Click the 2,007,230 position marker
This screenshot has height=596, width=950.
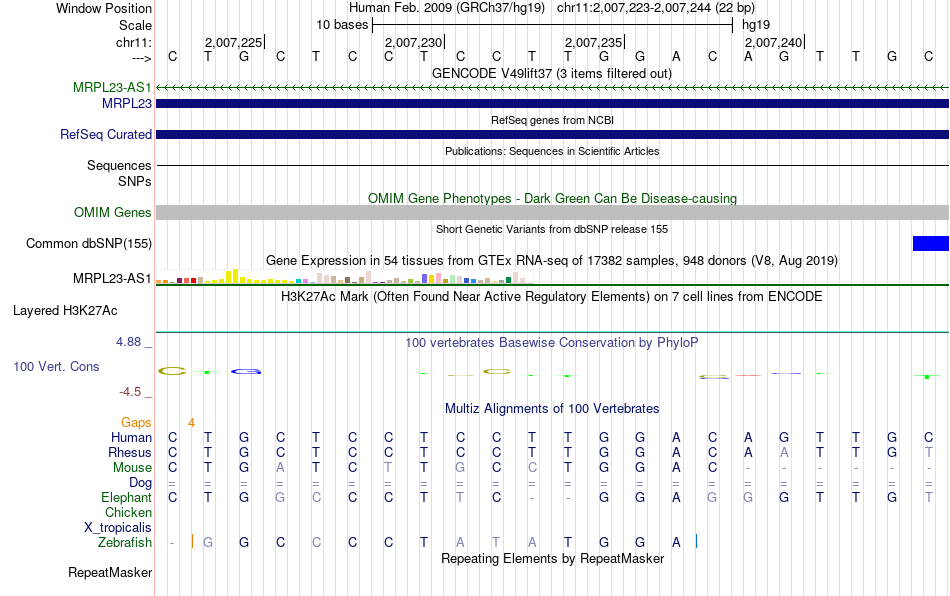coord(414,42)
